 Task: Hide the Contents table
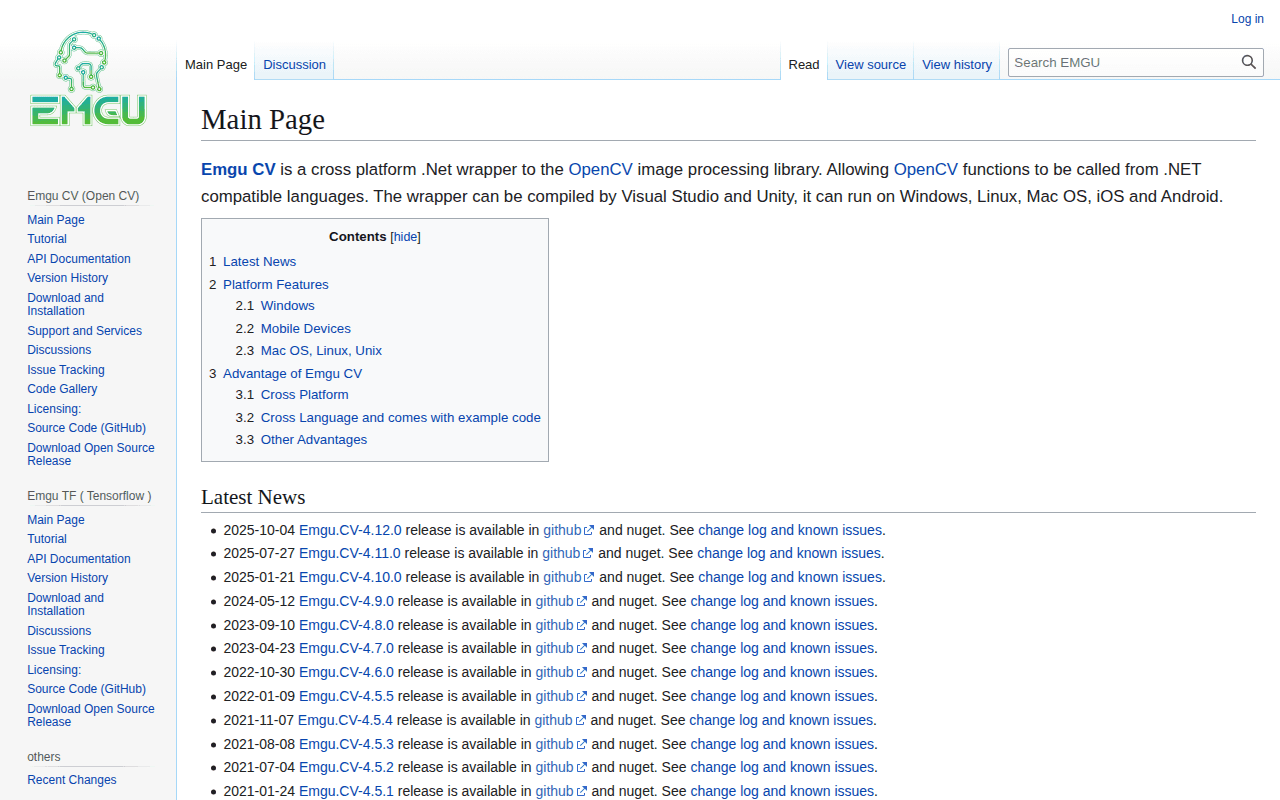[405, 237]
